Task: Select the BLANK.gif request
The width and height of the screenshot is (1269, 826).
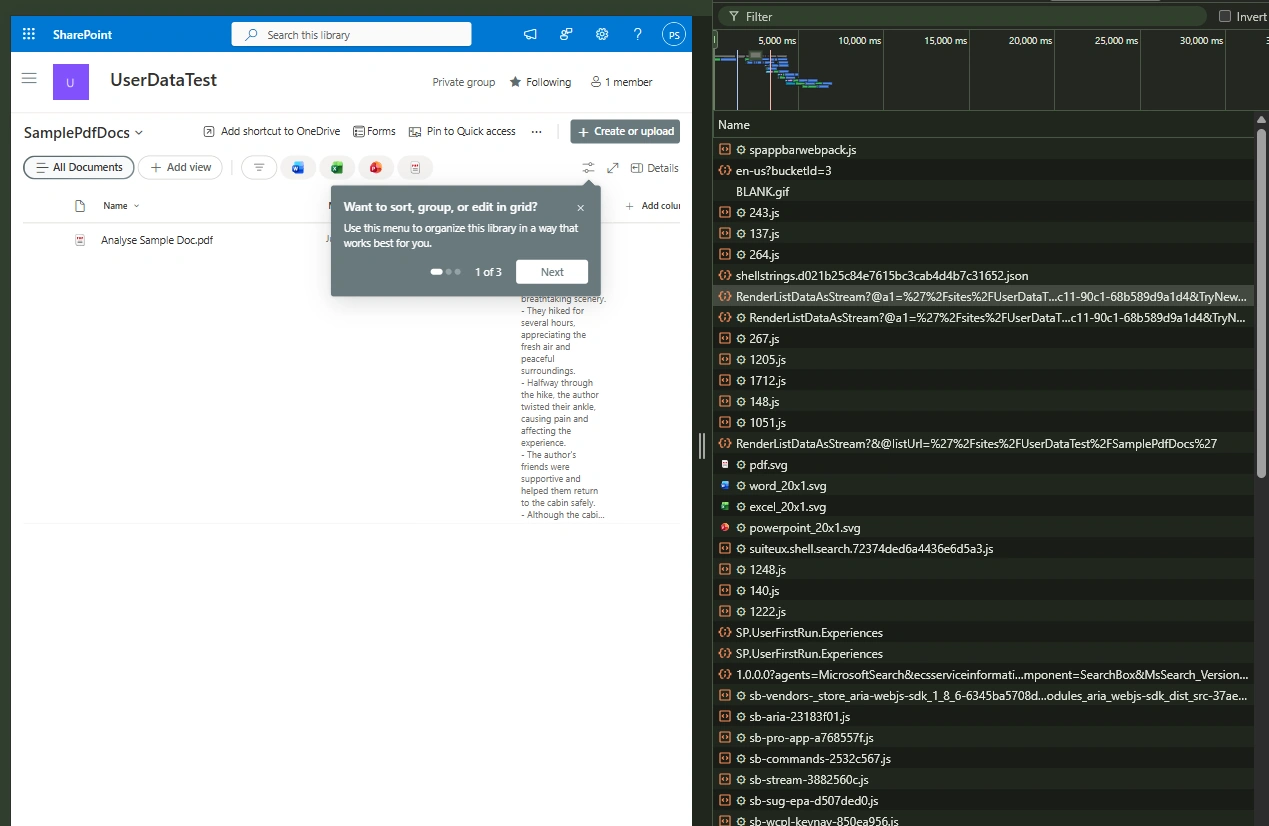Action: (984, 191)
